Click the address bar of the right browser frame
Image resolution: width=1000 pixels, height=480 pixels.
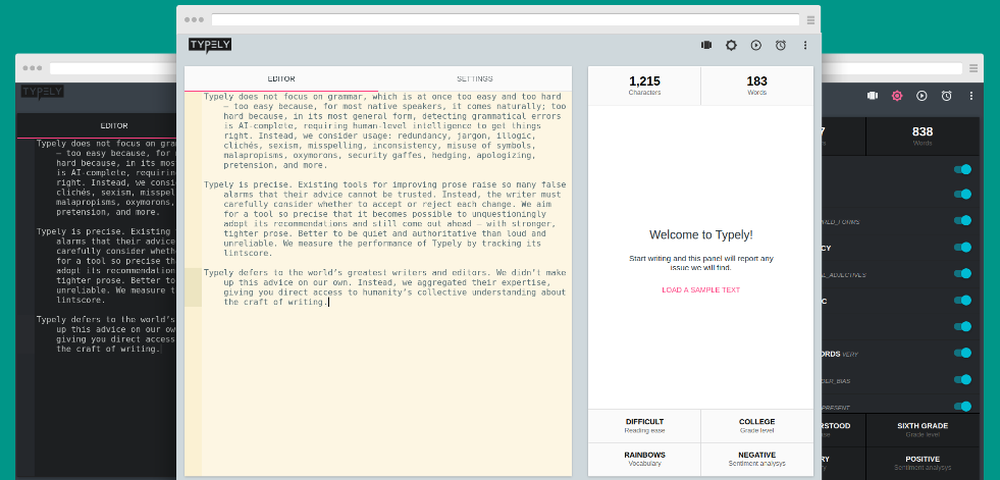click(892, 68)
